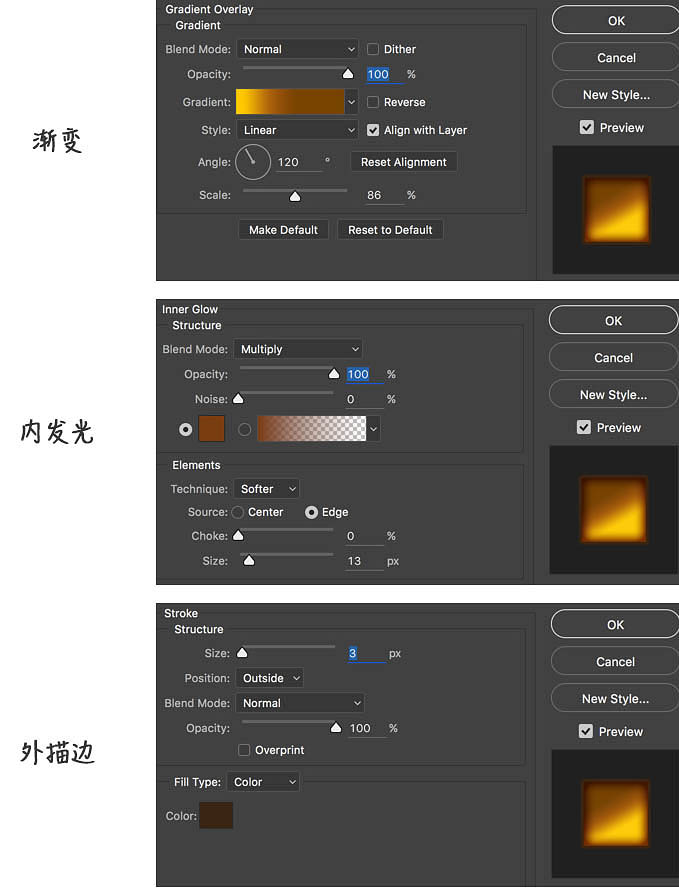
Task: Click the Scale slider handle
Action: 294,196
